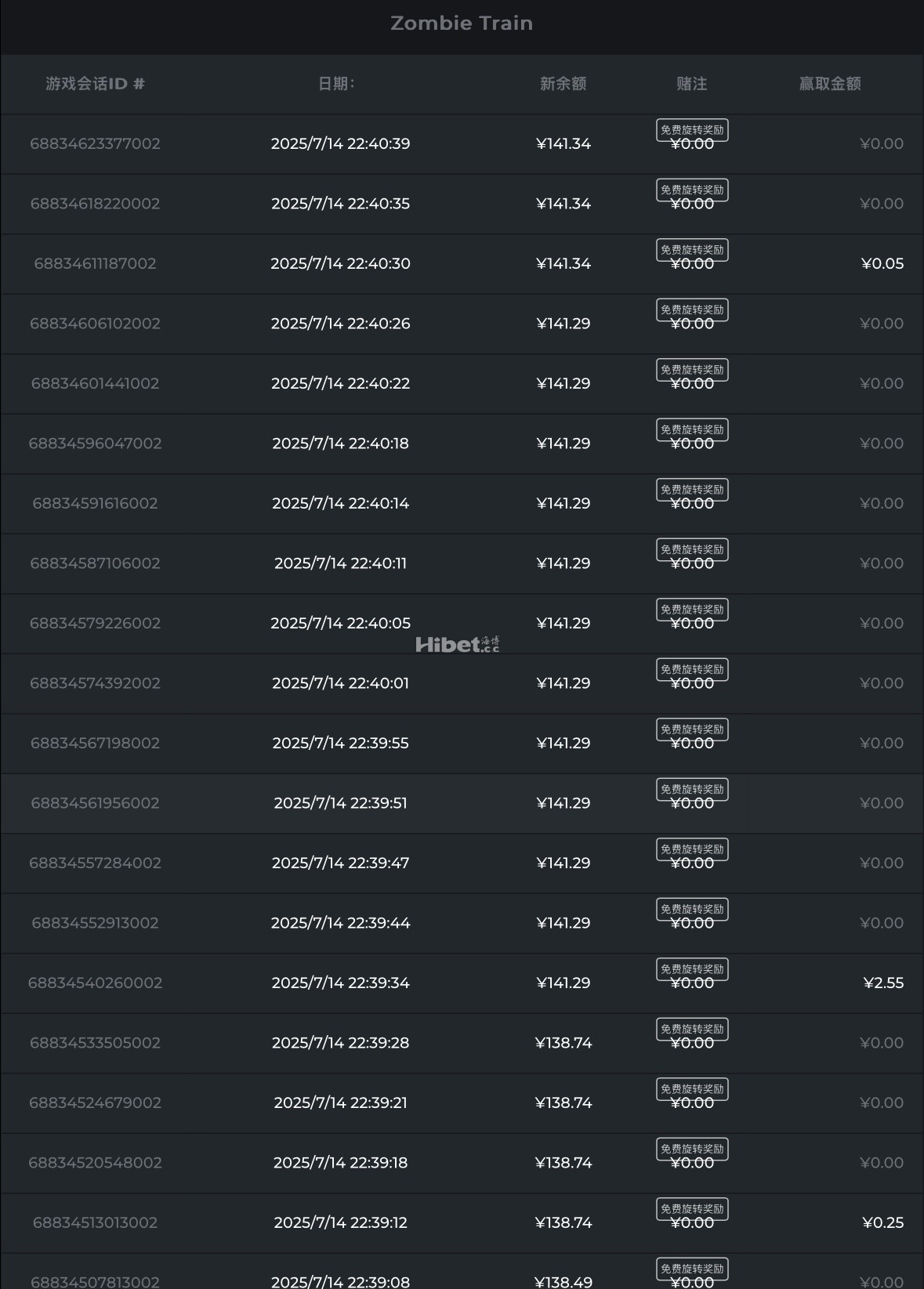
Task: Click the 赢取金额 column header
Action: pyautogui.click(x=829, y=84)
